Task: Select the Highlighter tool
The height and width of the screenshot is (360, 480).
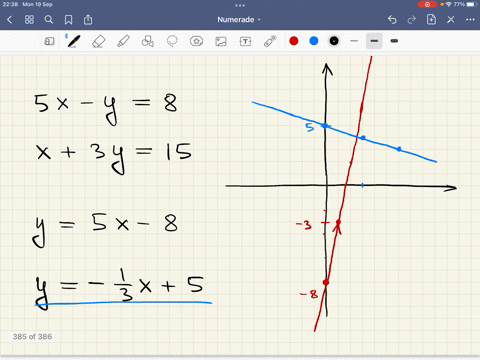Action: (123, 41)
